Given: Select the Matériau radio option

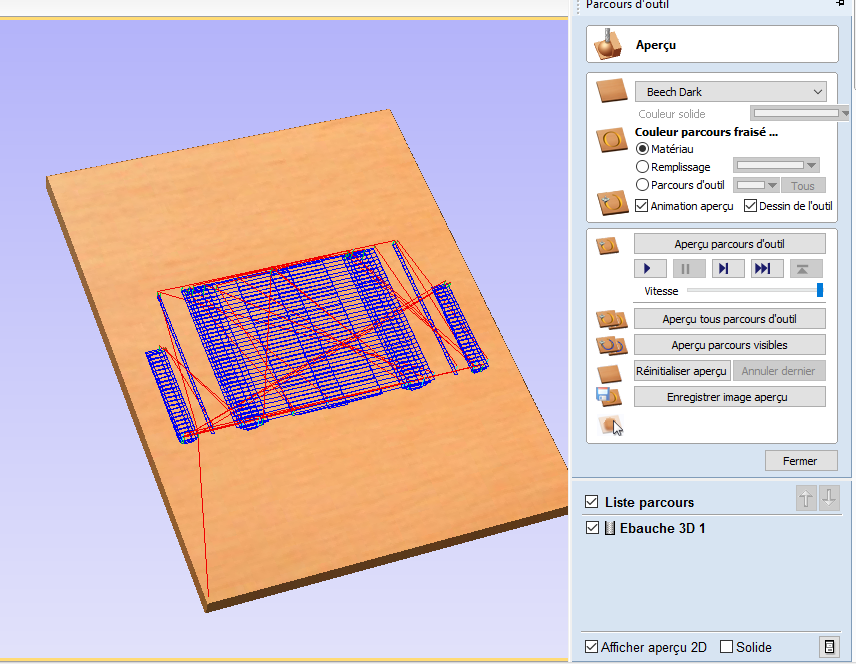Looking at the screenshot, I should [643, 149].
